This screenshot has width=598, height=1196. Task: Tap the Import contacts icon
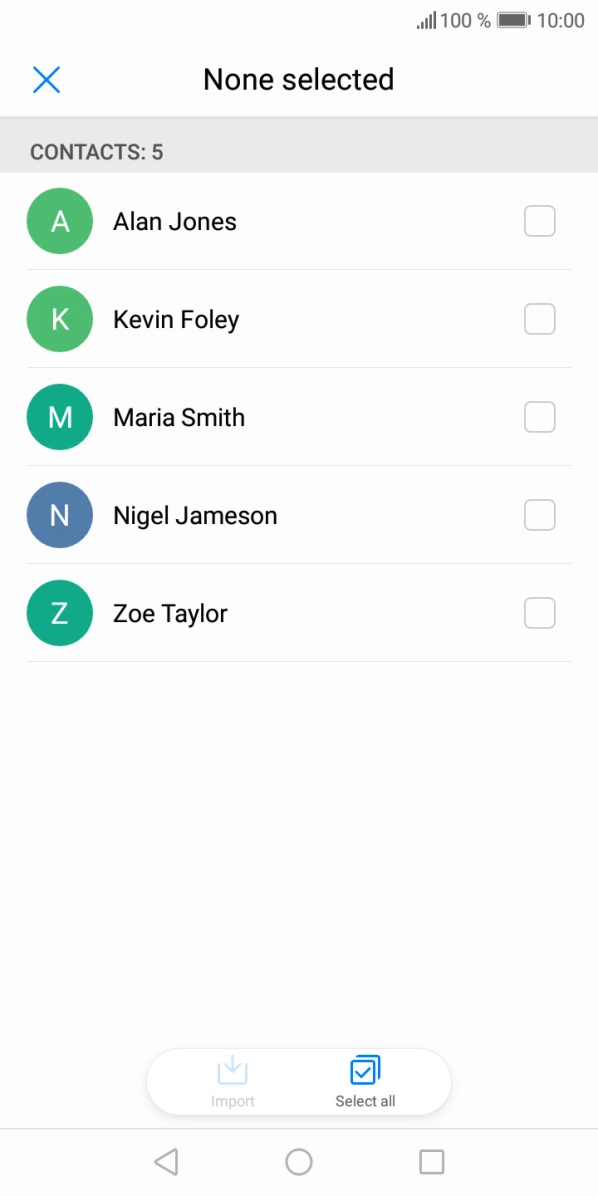(x=233, y=1070)
